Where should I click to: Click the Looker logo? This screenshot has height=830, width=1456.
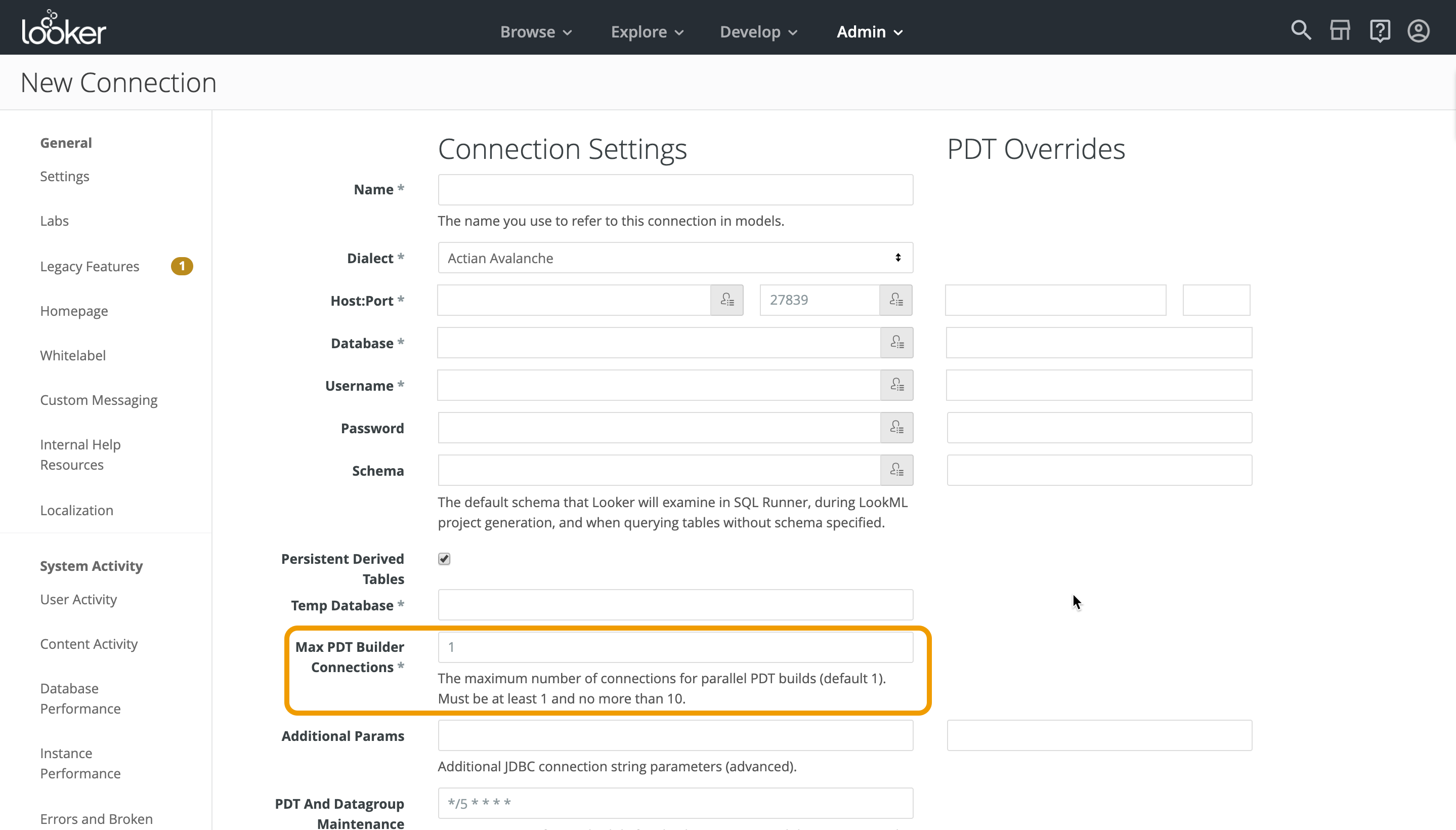(64, 28)
